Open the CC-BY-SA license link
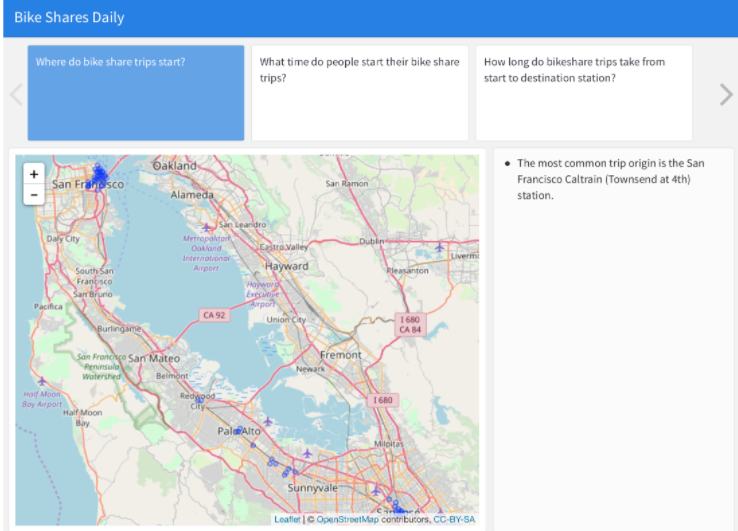The width and height of the screenshot is (738, 531). [454, 519]
